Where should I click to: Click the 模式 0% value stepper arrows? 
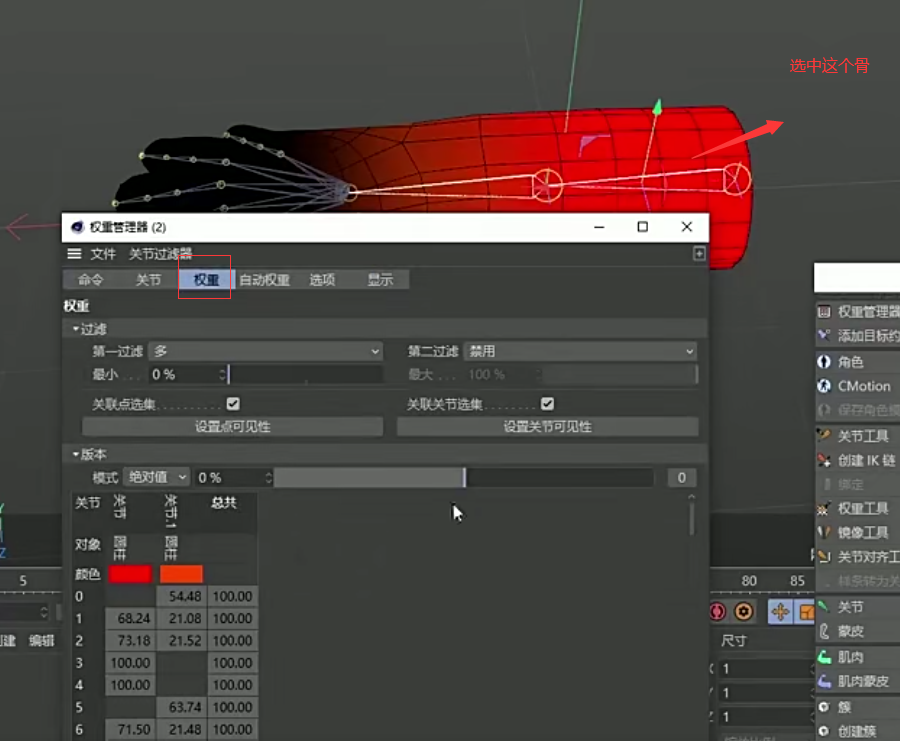click(268, 478)
